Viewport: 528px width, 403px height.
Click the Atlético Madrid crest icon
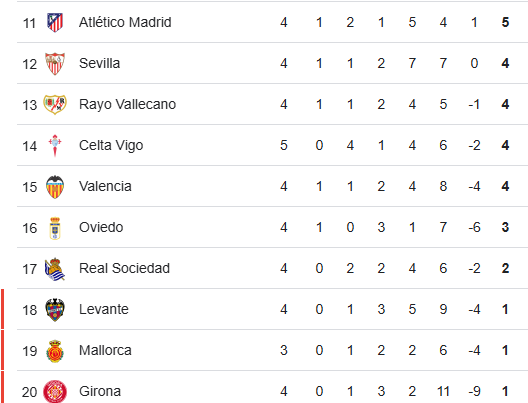pyautogui.click(x=55, y=23)
